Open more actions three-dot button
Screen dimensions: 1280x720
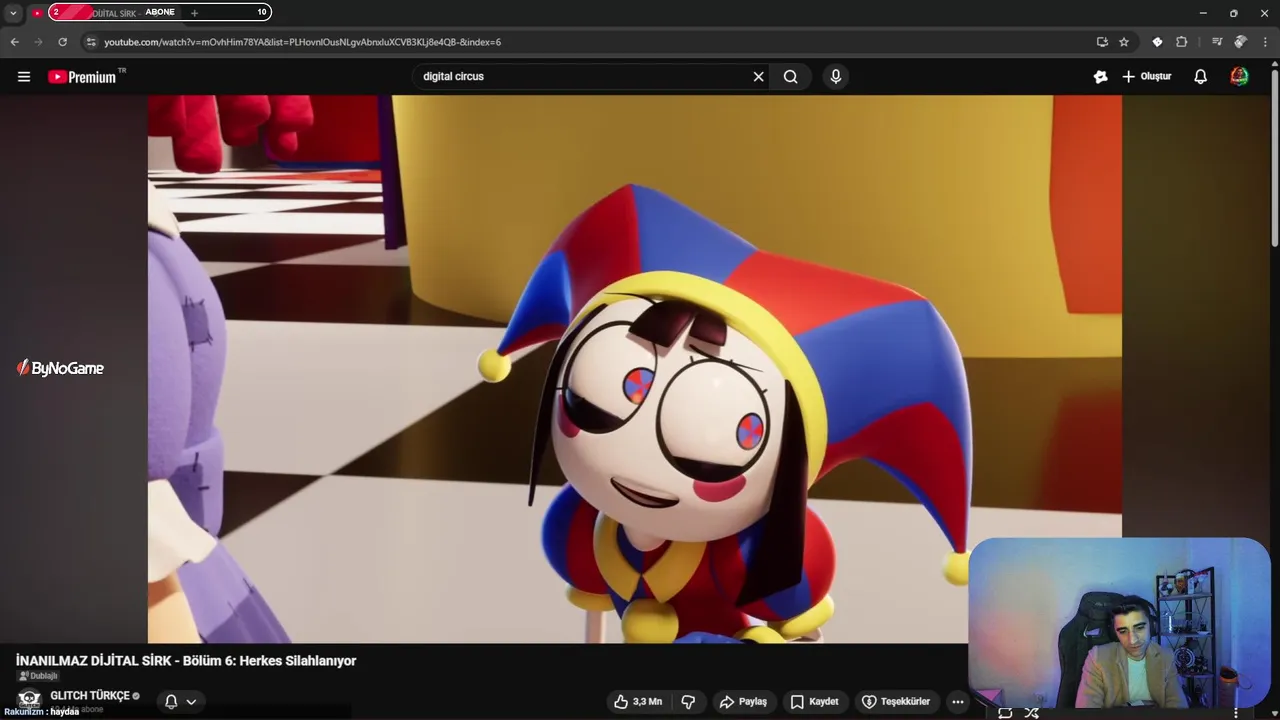(x=958, y=702)
